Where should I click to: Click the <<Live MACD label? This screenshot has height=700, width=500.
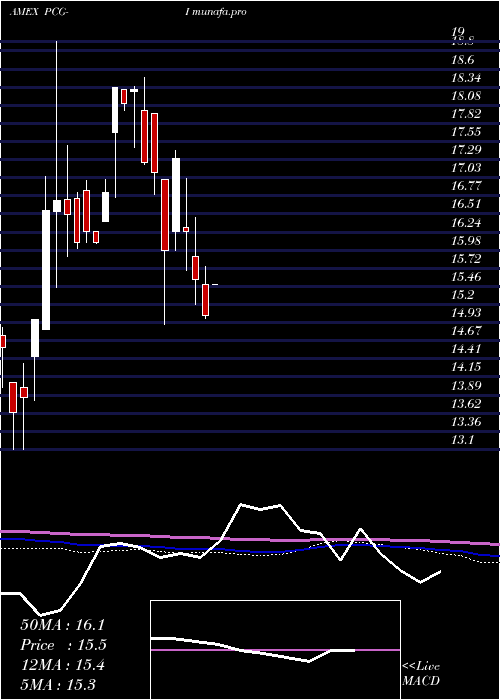tap(421, 674)
